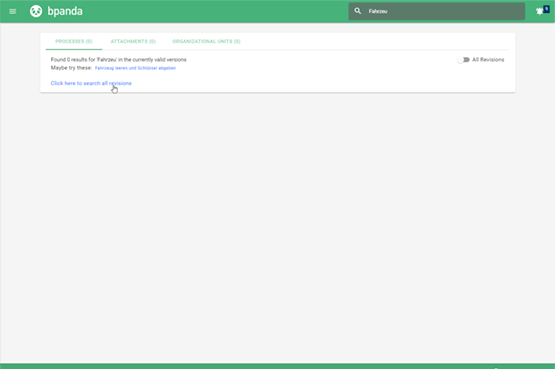
Task: Click the 'All Revisions' label text
Action: (x=488, y=60)
